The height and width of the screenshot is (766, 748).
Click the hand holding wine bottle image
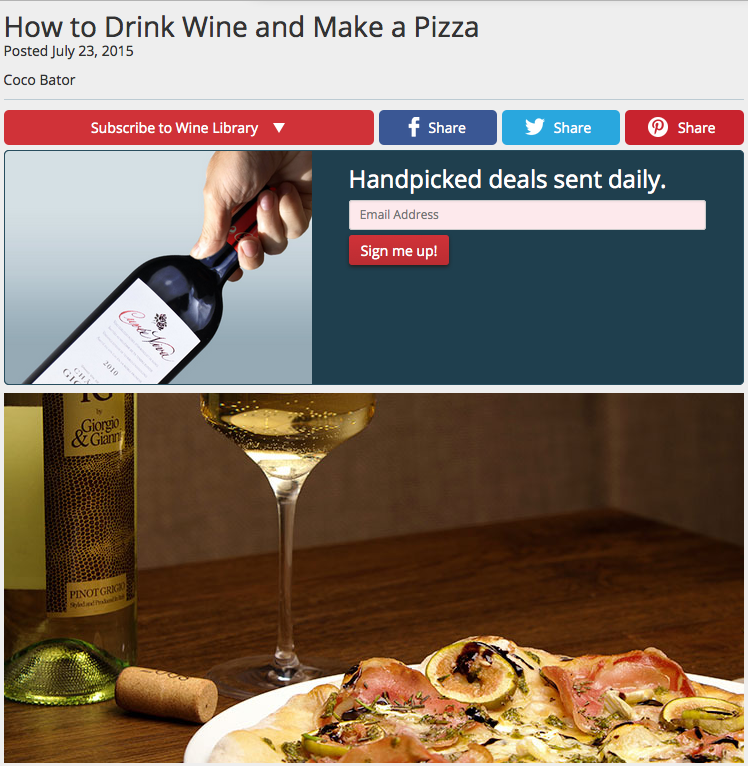click(x=158, y=267)
